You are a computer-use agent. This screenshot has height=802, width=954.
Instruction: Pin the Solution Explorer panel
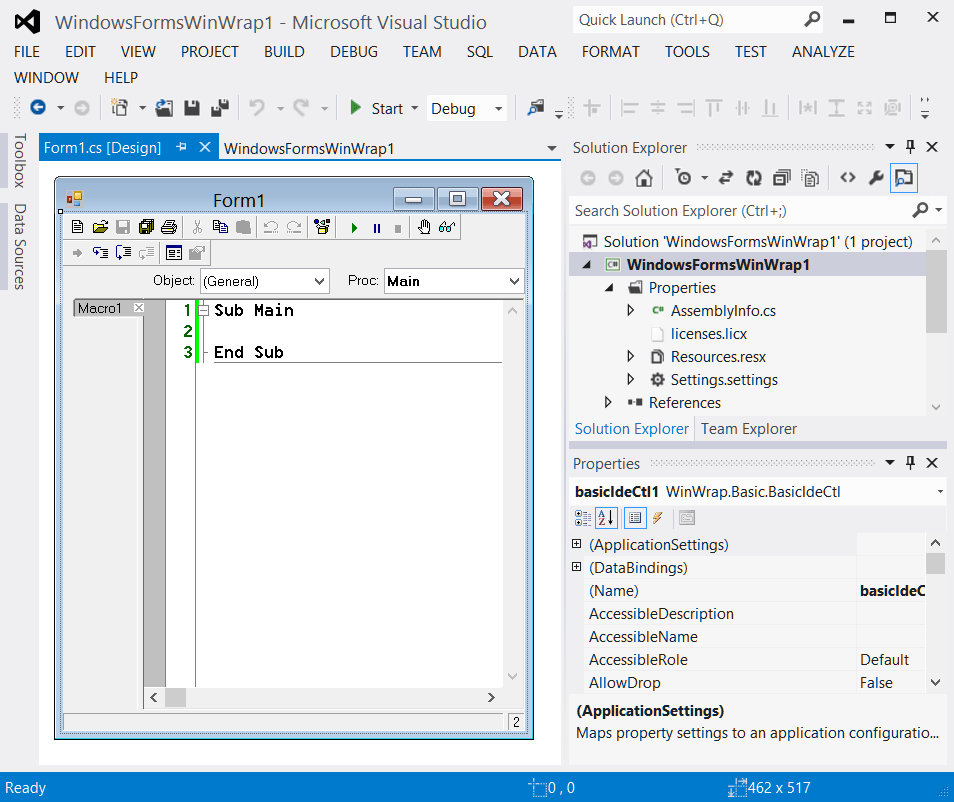[x=910, y=147]
